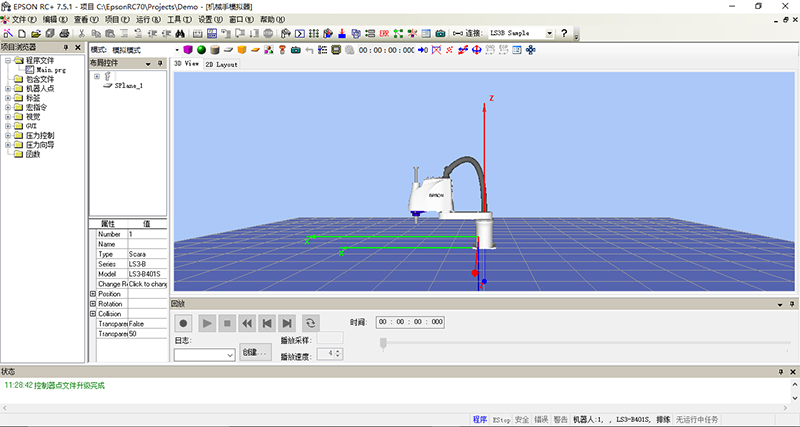Expand the 机器人点 folder in project tree
Screen dimensions: 800x427
(x=8, y=88)
